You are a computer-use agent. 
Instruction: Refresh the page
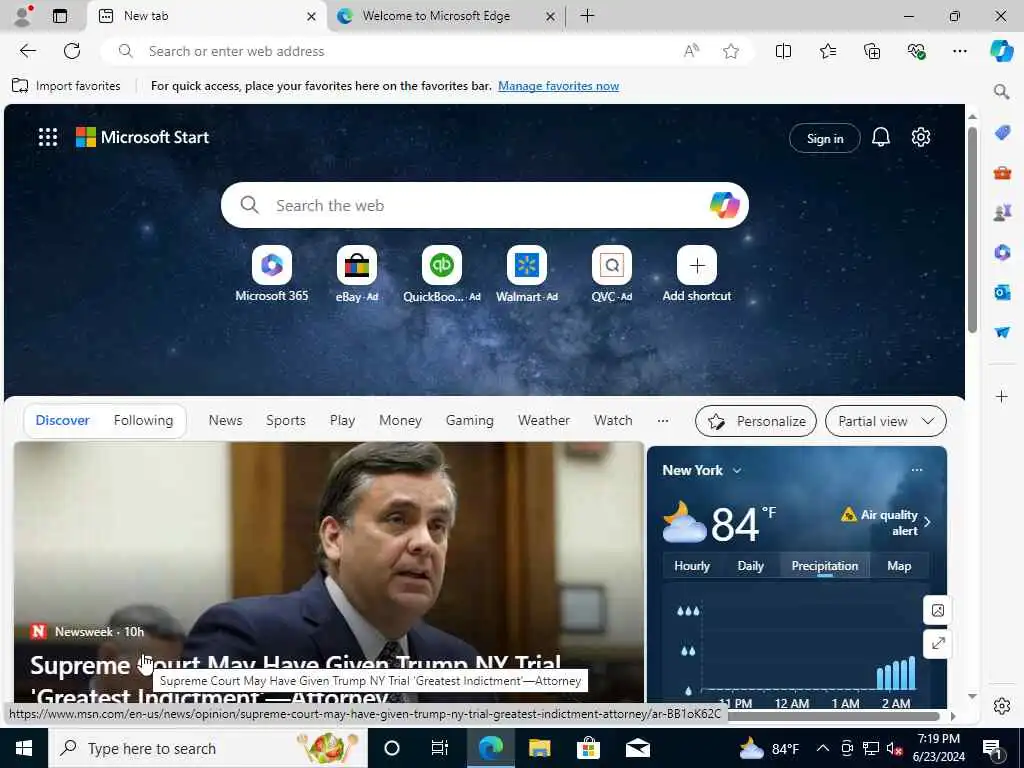tap(72, 51)
